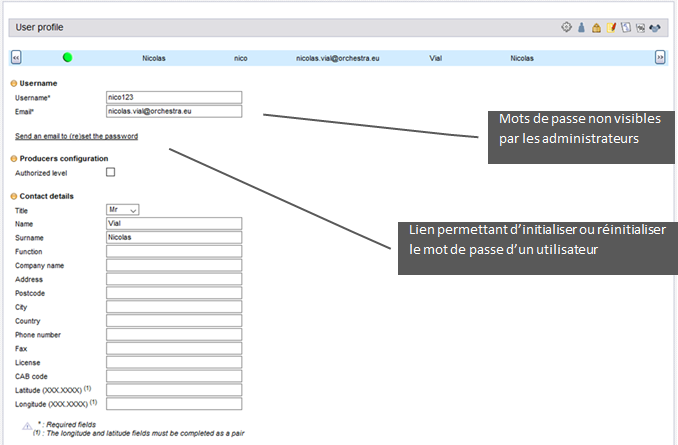Click the orange padlock icon

pyautogui.click(x=595, y=28)
